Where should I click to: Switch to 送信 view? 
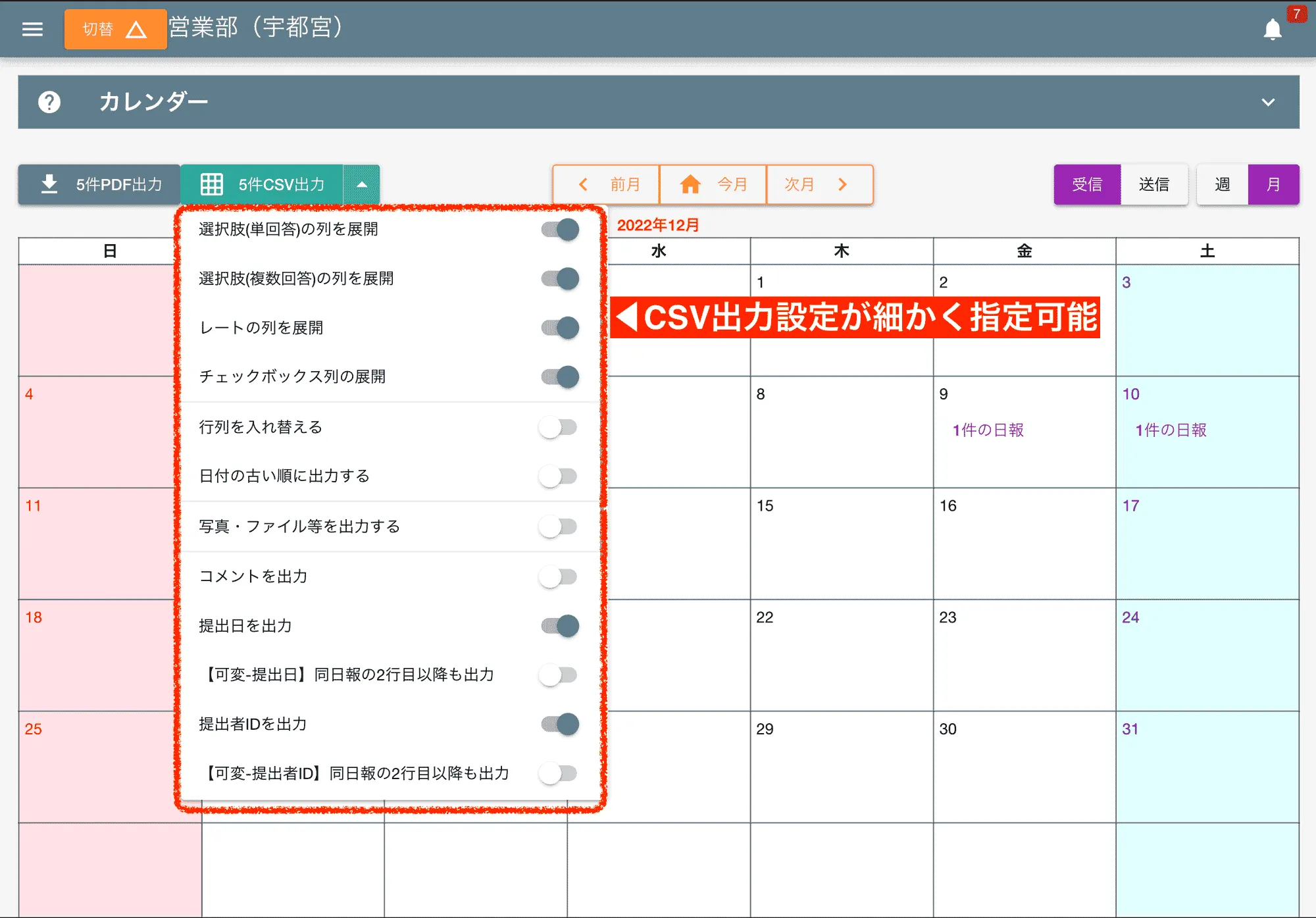(x=1155, y=184)
